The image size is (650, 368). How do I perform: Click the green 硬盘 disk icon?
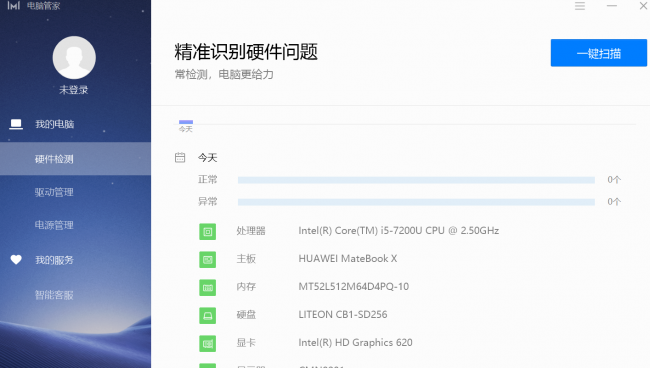click(x=208, y=315)
